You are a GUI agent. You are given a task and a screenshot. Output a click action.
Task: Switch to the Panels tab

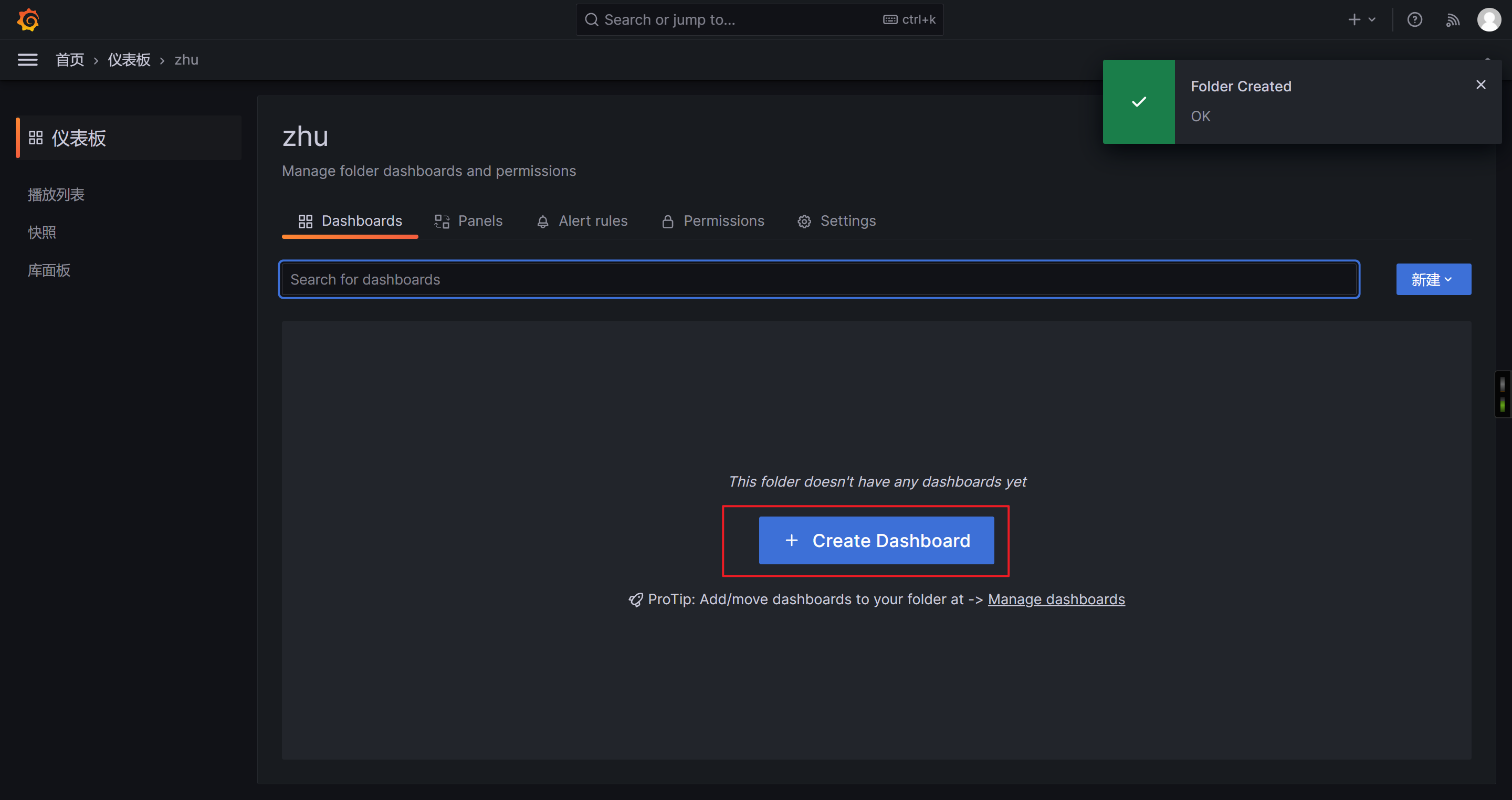point(468,222)
